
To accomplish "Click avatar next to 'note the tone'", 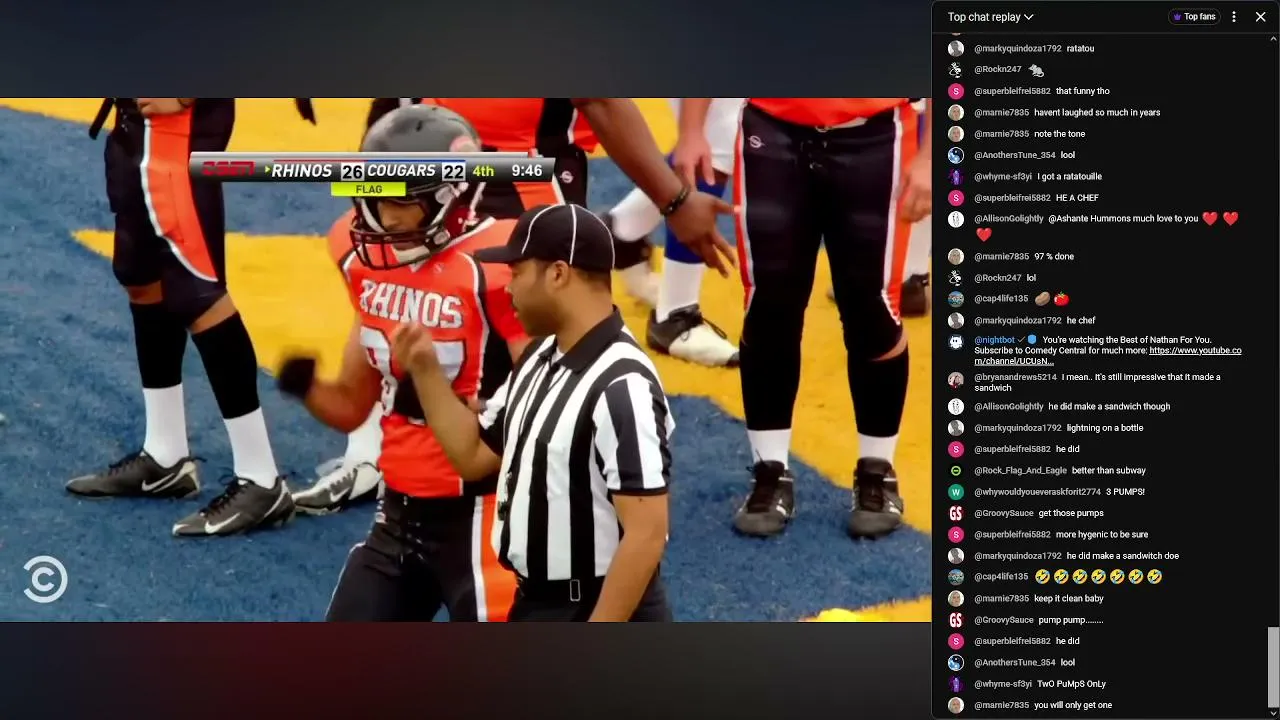I will click(956, 134).
